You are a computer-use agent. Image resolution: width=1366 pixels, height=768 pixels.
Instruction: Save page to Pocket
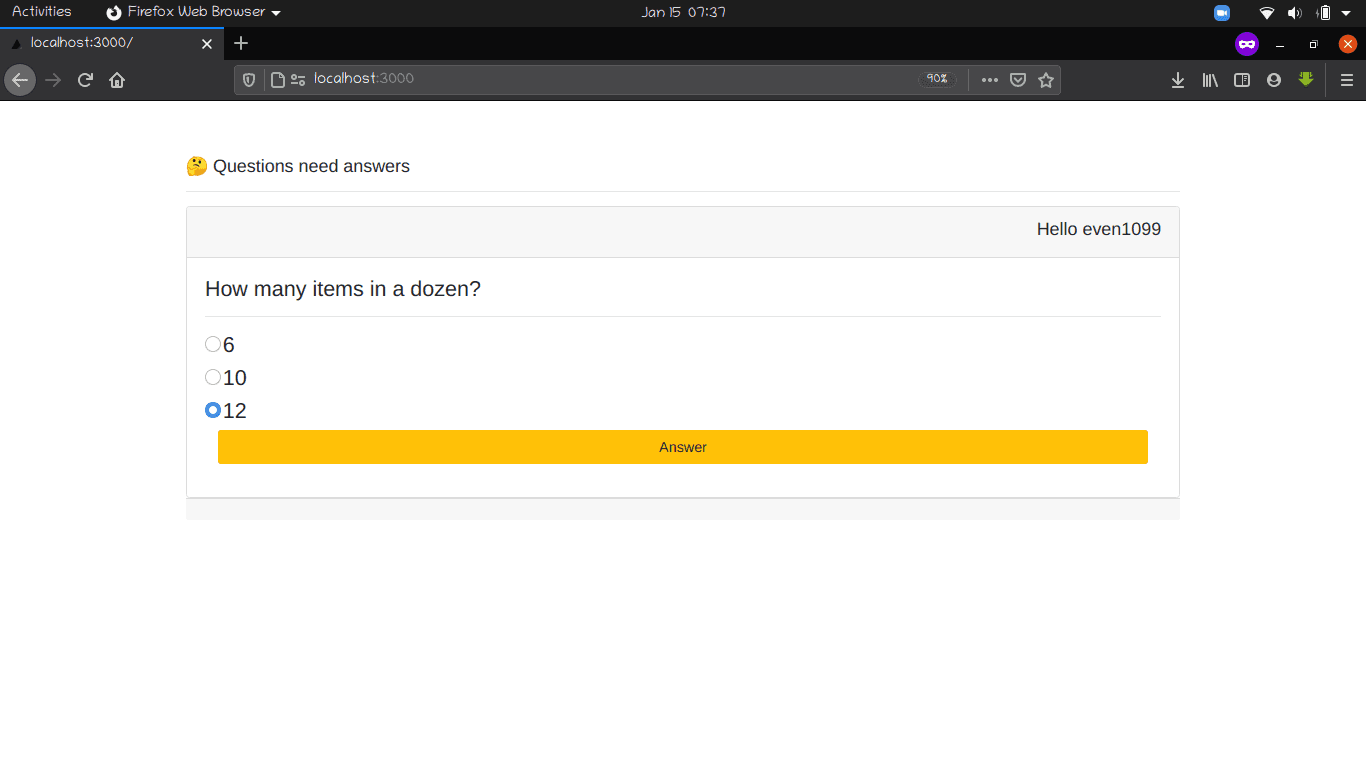[x=1018, y=80]
